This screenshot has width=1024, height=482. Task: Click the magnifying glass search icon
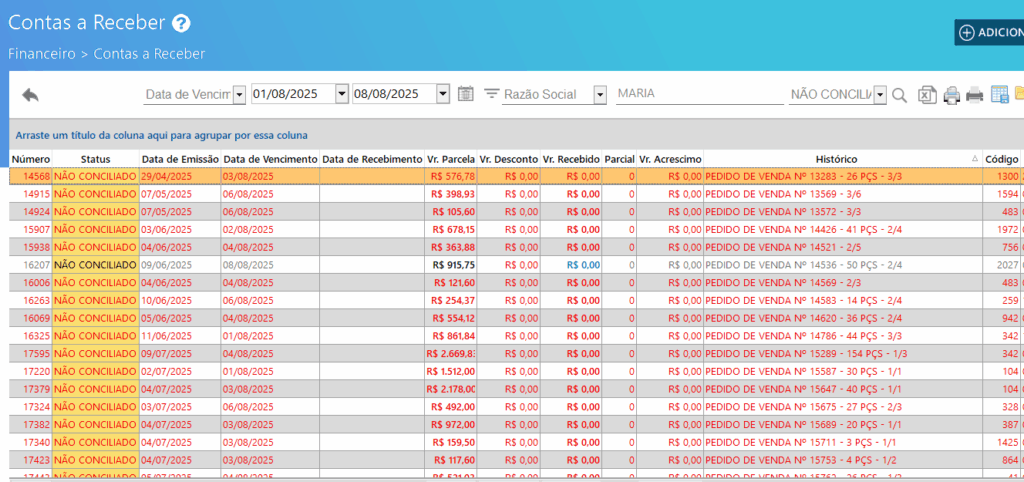899,95
